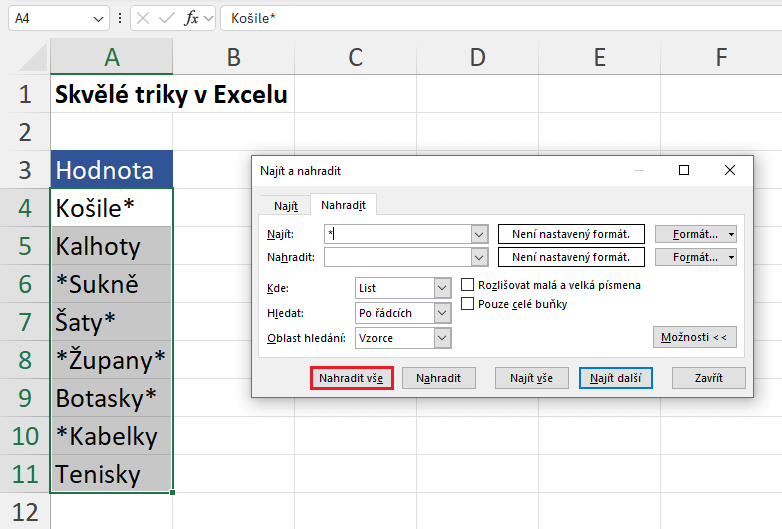The width and height of the screenshot is (782, 529).
Task: Minimize the Najít a nahradit dialog
Action: click(x=638, y=171)
